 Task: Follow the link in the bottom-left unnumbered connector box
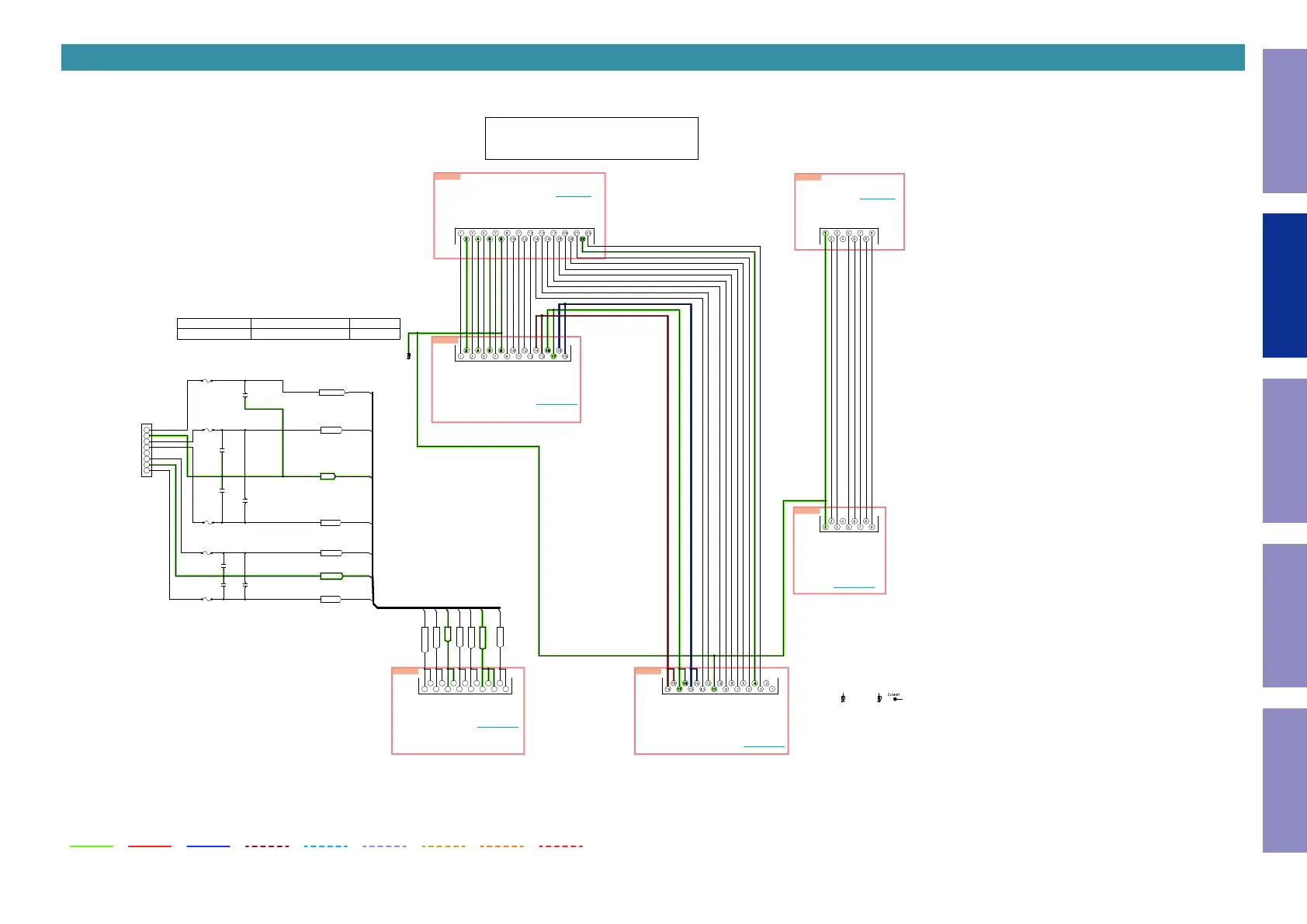coord(497,727)
